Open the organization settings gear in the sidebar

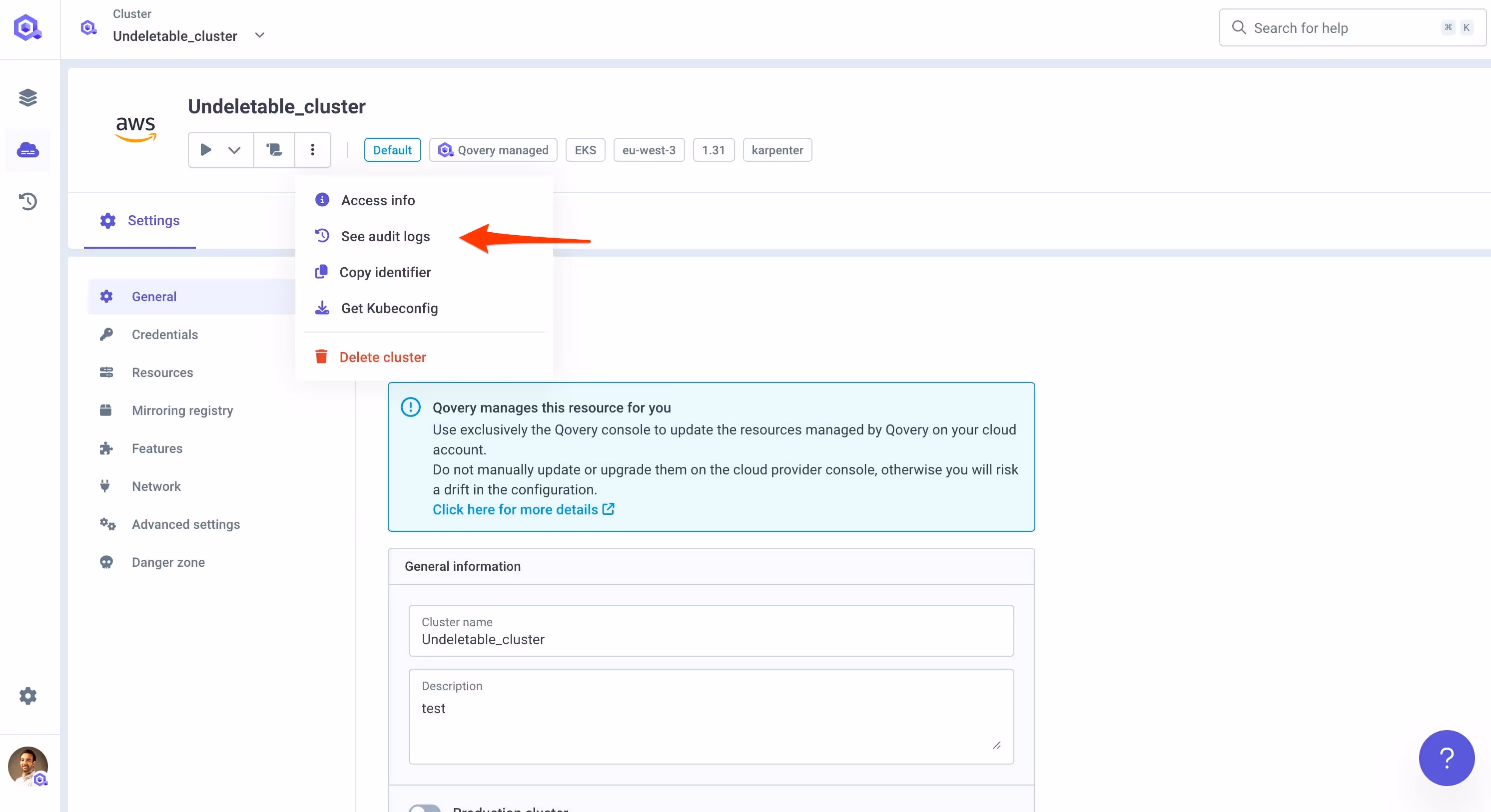pyautogui.click(x=27, y=695)
